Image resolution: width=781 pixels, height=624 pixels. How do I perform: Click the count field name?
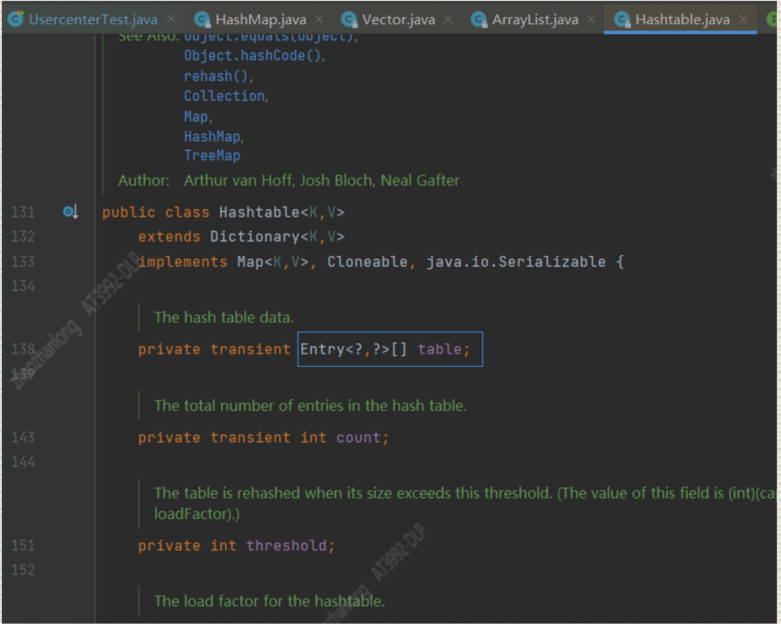(358, 437)
